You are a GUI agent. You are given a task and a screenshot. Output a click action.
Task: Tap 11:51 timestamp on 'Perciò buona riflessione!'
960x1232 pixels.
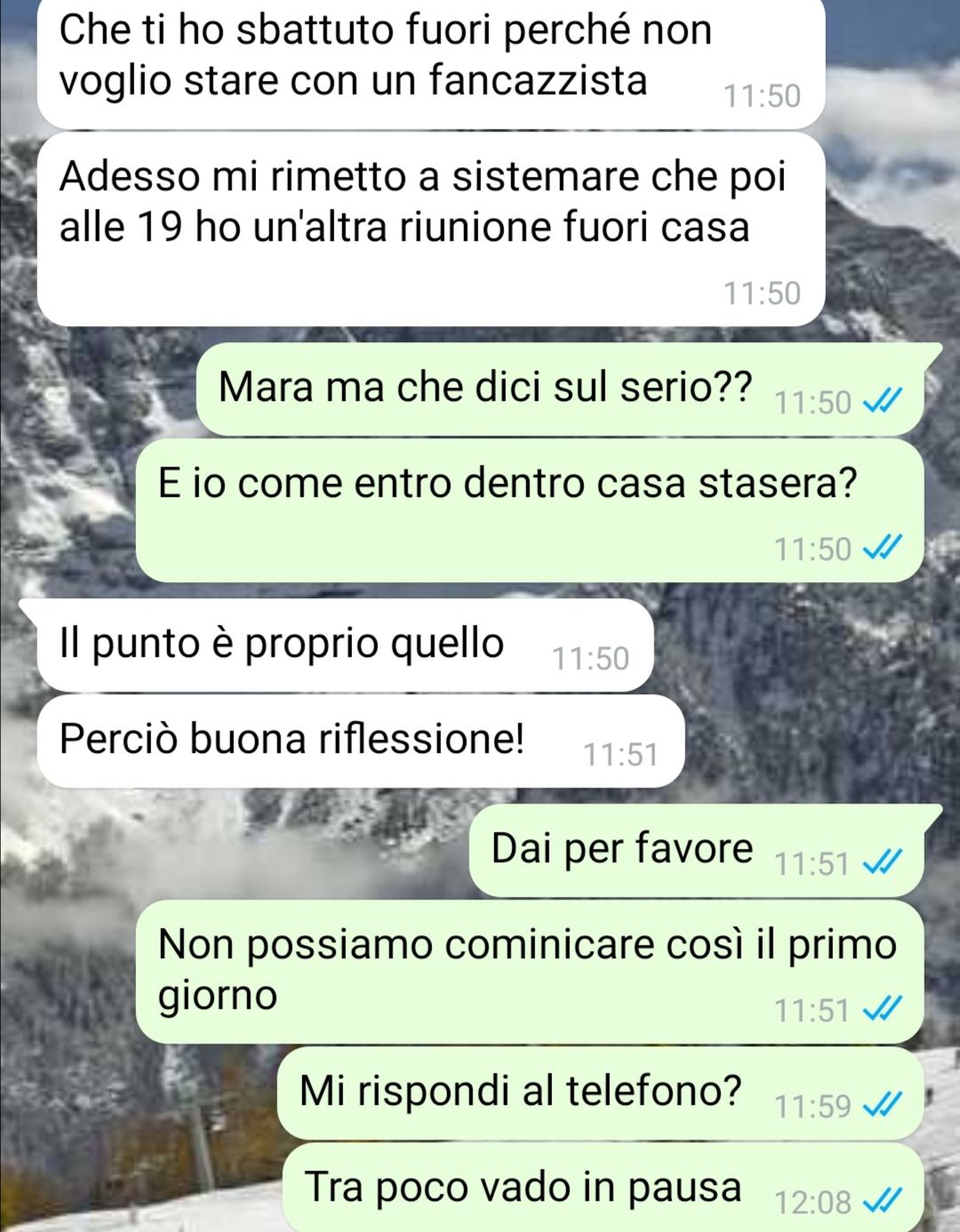click(x=620, y=756)
